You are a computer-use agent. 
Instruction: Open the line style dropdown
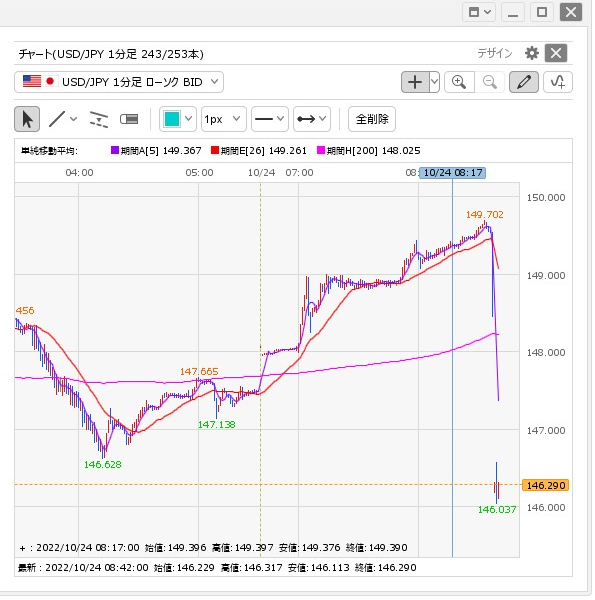point(270,119)
